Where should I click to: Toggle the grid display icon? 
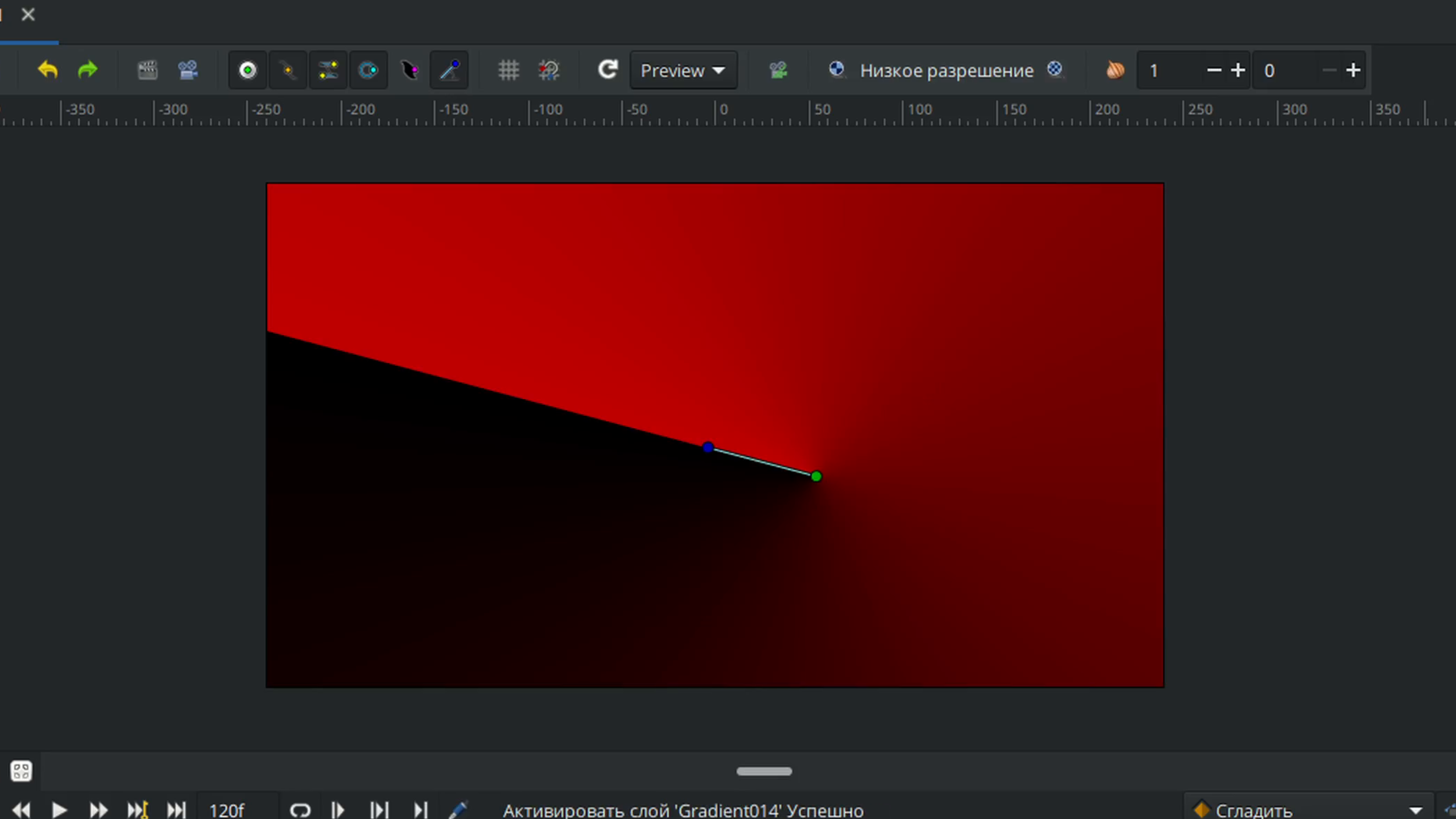click(x=508, y=70)
